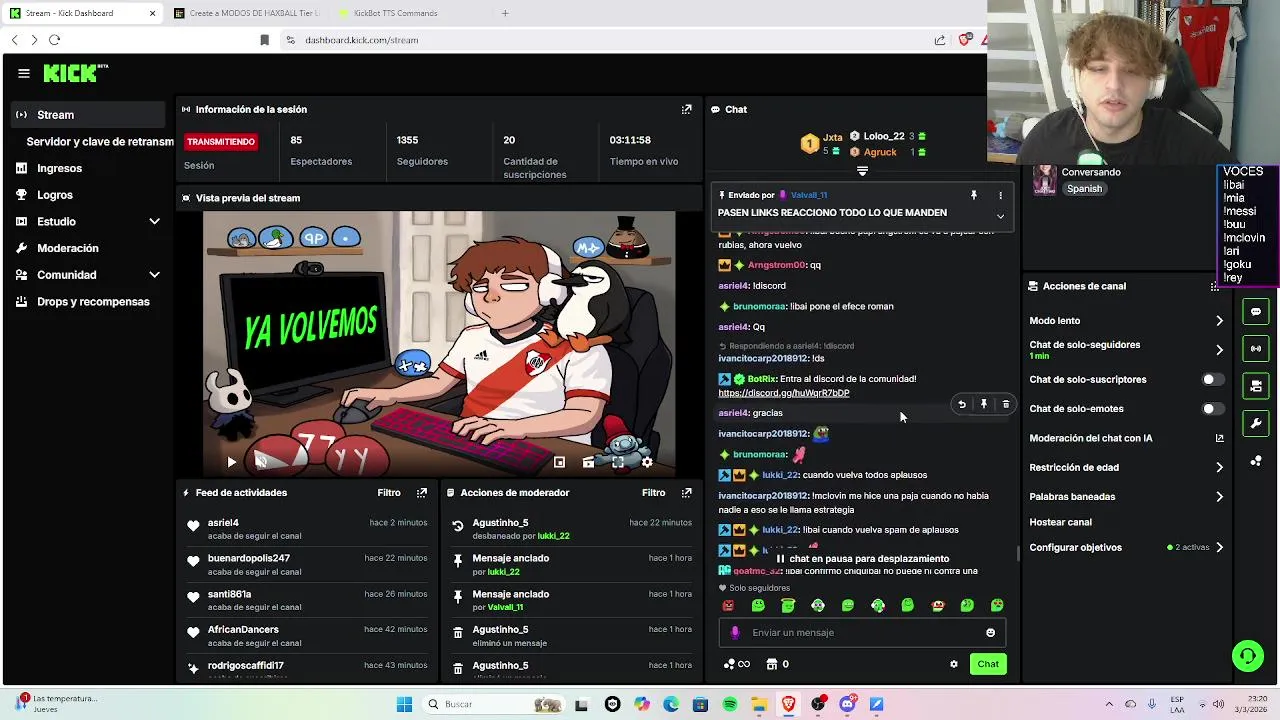Open the hamburger menu beside the Kick logo
1280x720 pixels.
click(24, 73)
